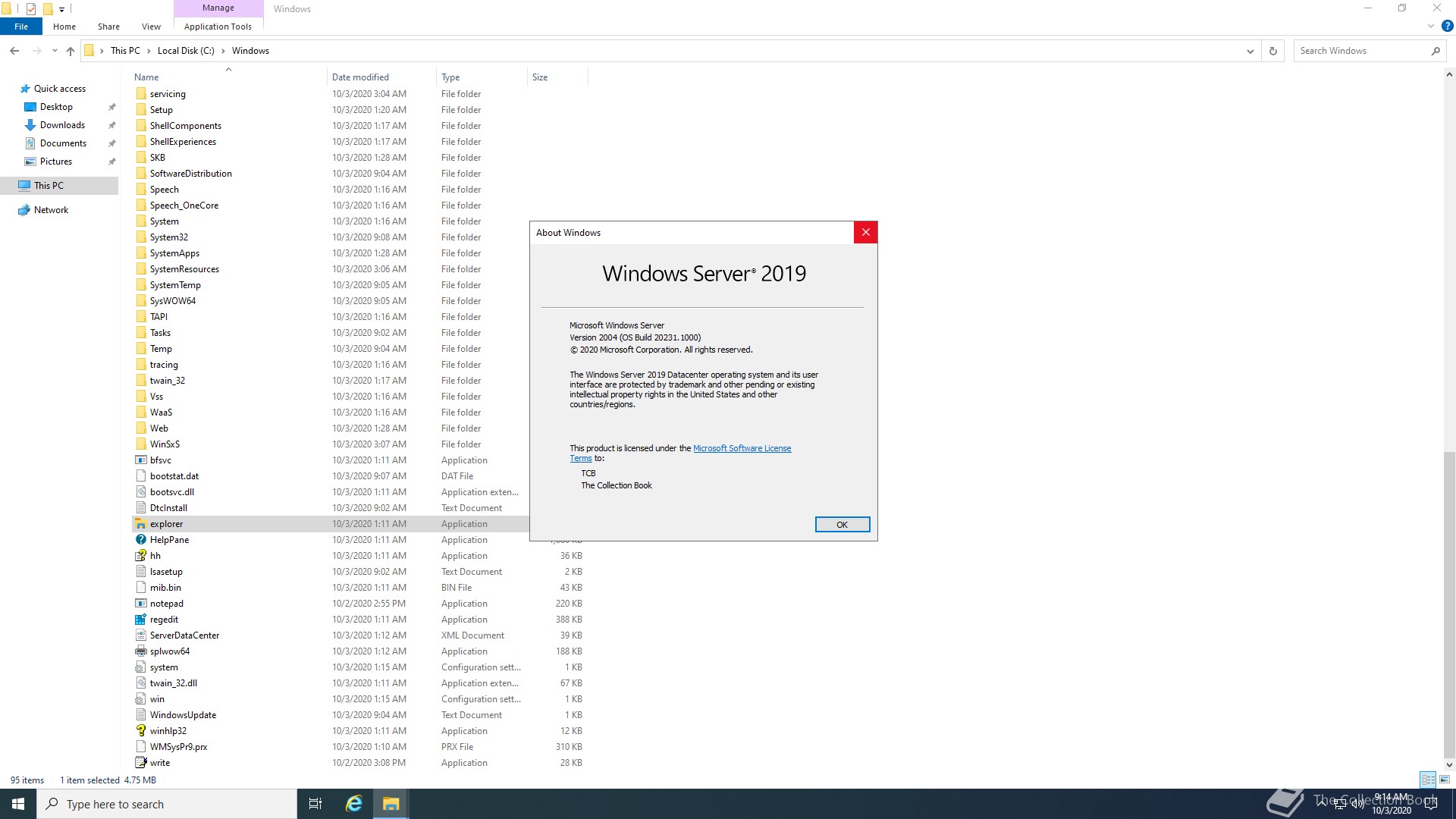This screenshot has height=819, width=1456.
Task: Open the quick access toolbar properties icon
Action: click(31, 9)
